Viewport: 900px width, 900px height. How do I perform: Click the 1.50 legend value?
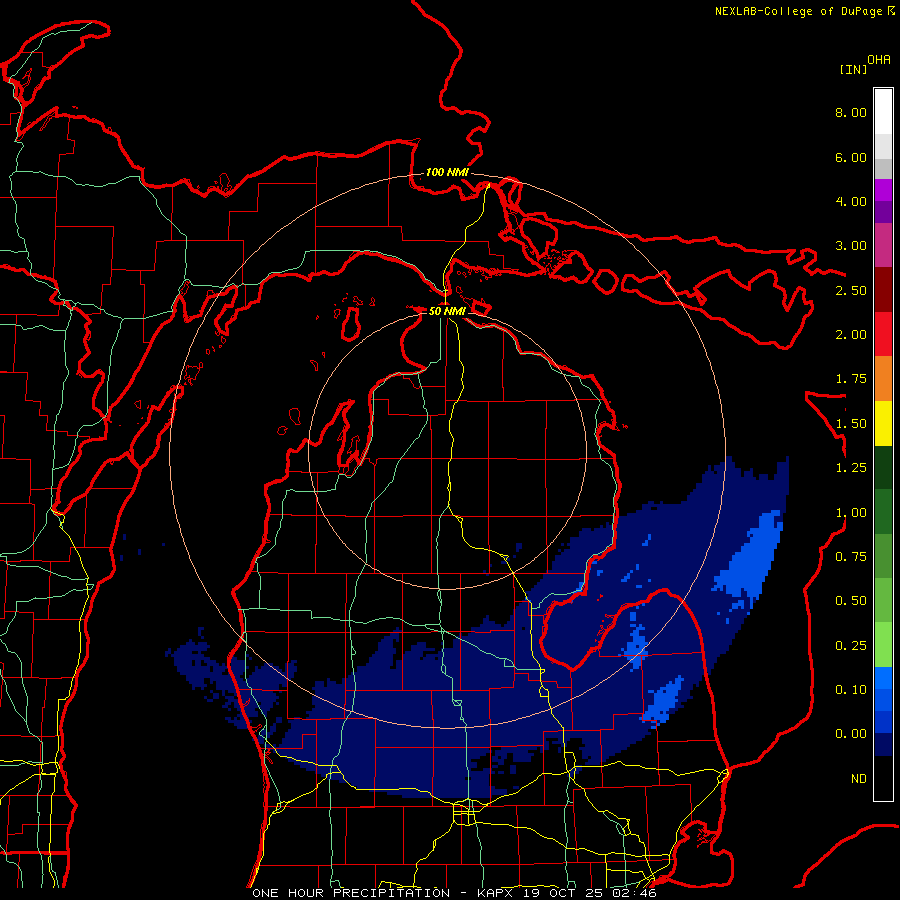851,424
